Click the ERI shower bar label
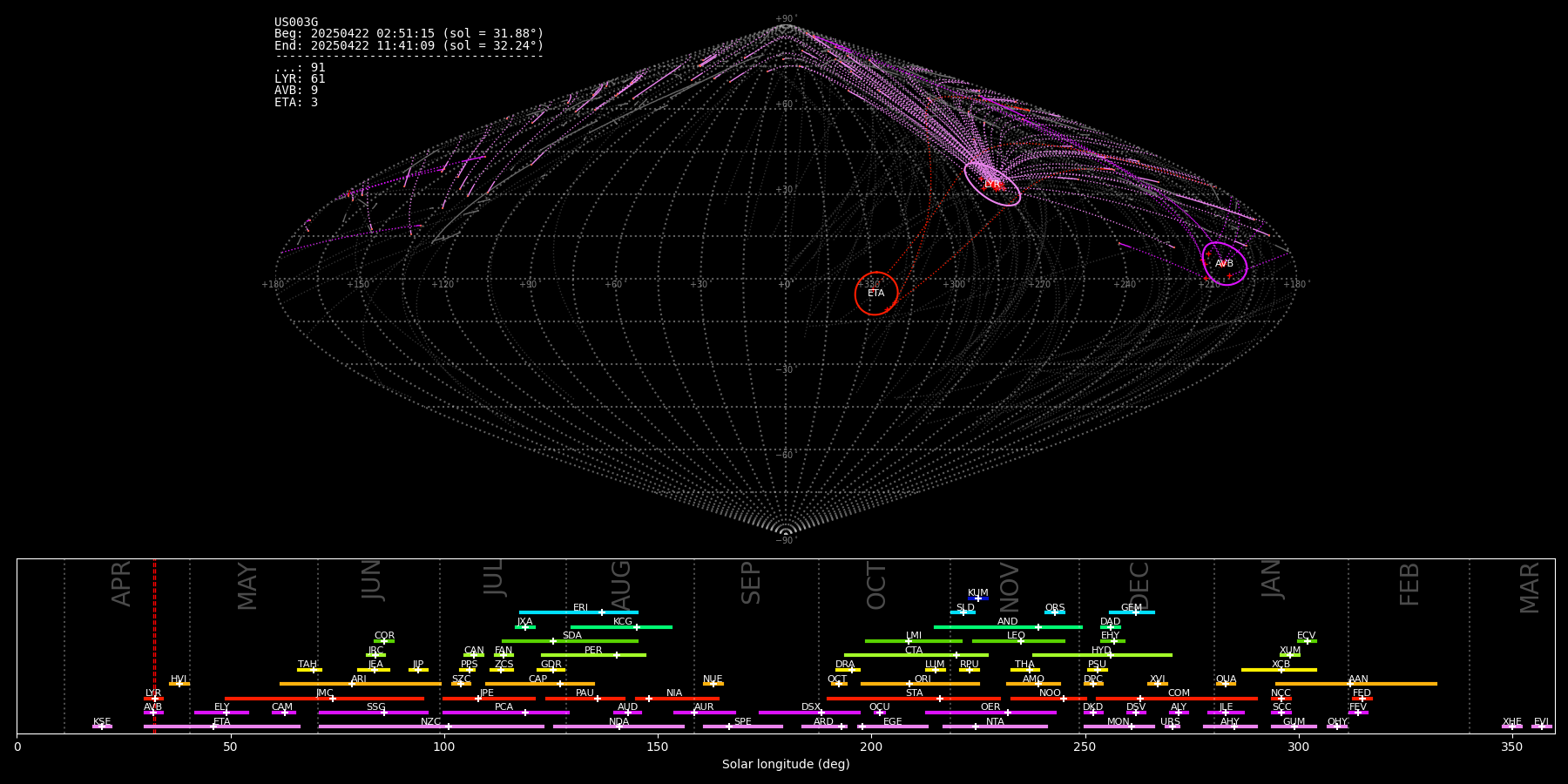 point(581,608)
